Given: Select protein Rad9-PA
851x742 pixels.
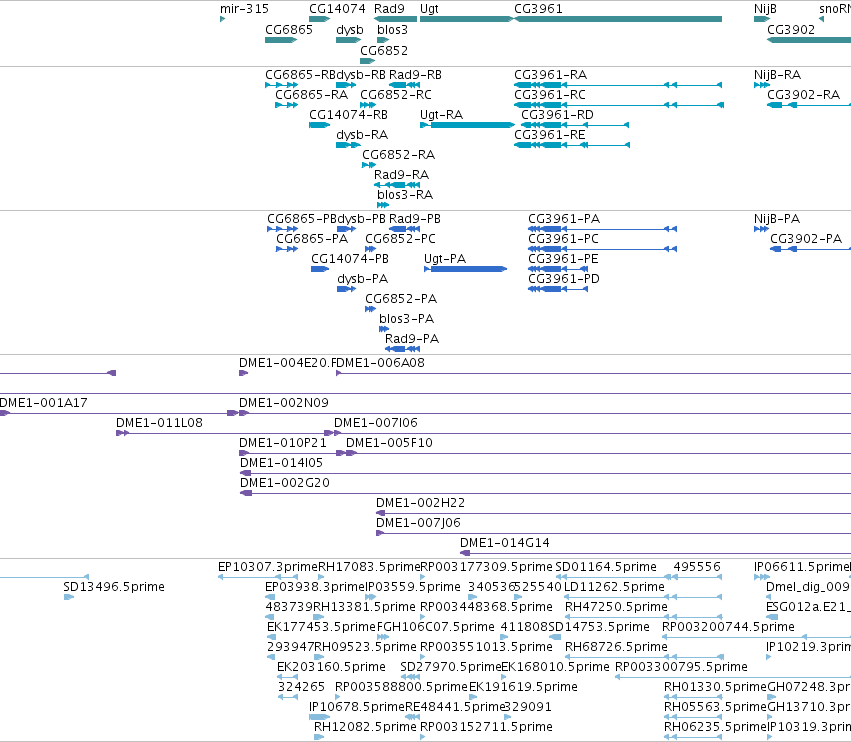Looking at the screenshot, I should (x=412, y=339).
